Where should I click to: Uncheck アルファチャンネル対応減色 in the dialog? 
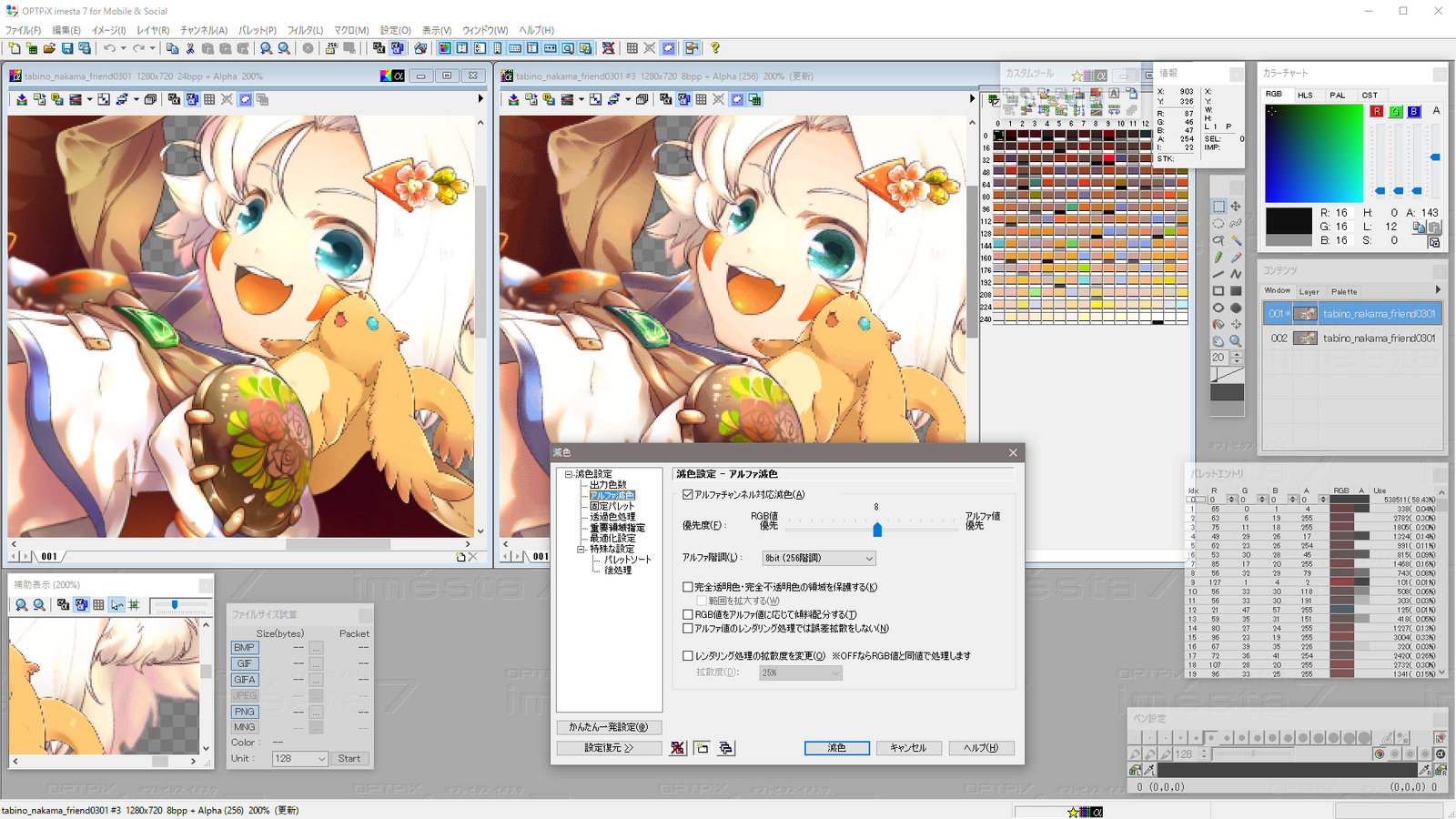689,494
